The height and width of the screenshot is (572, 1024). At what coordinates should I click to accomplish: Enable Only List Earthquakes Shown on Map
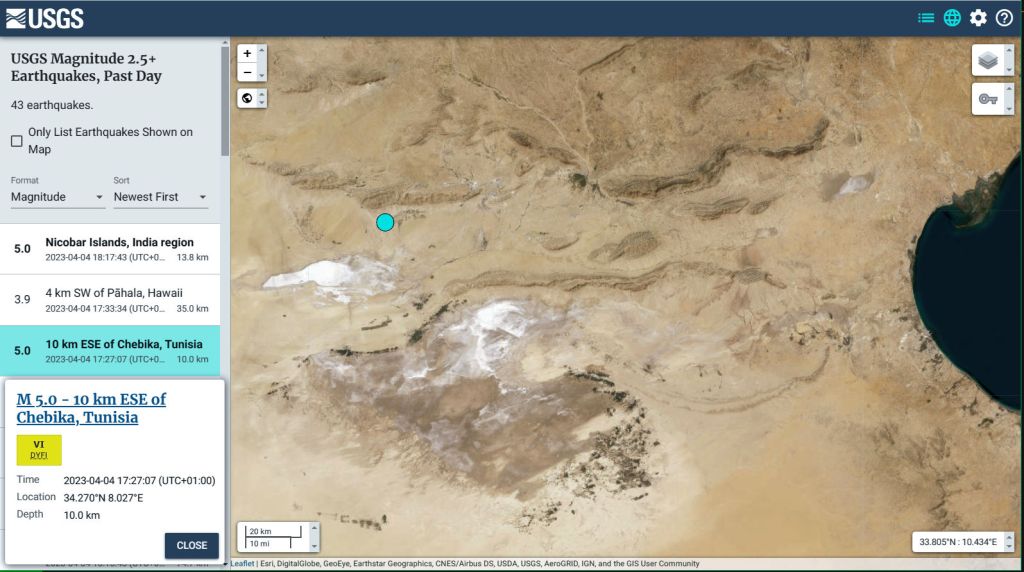[17, 141]
